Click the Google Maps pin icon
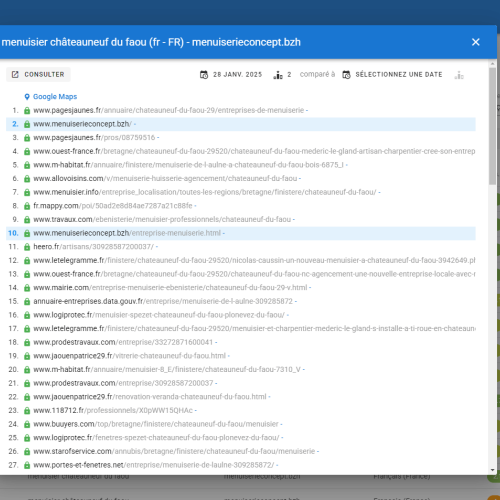Image resolution: width=500 pixels, height=500 pixels. (x=27, y=97)
